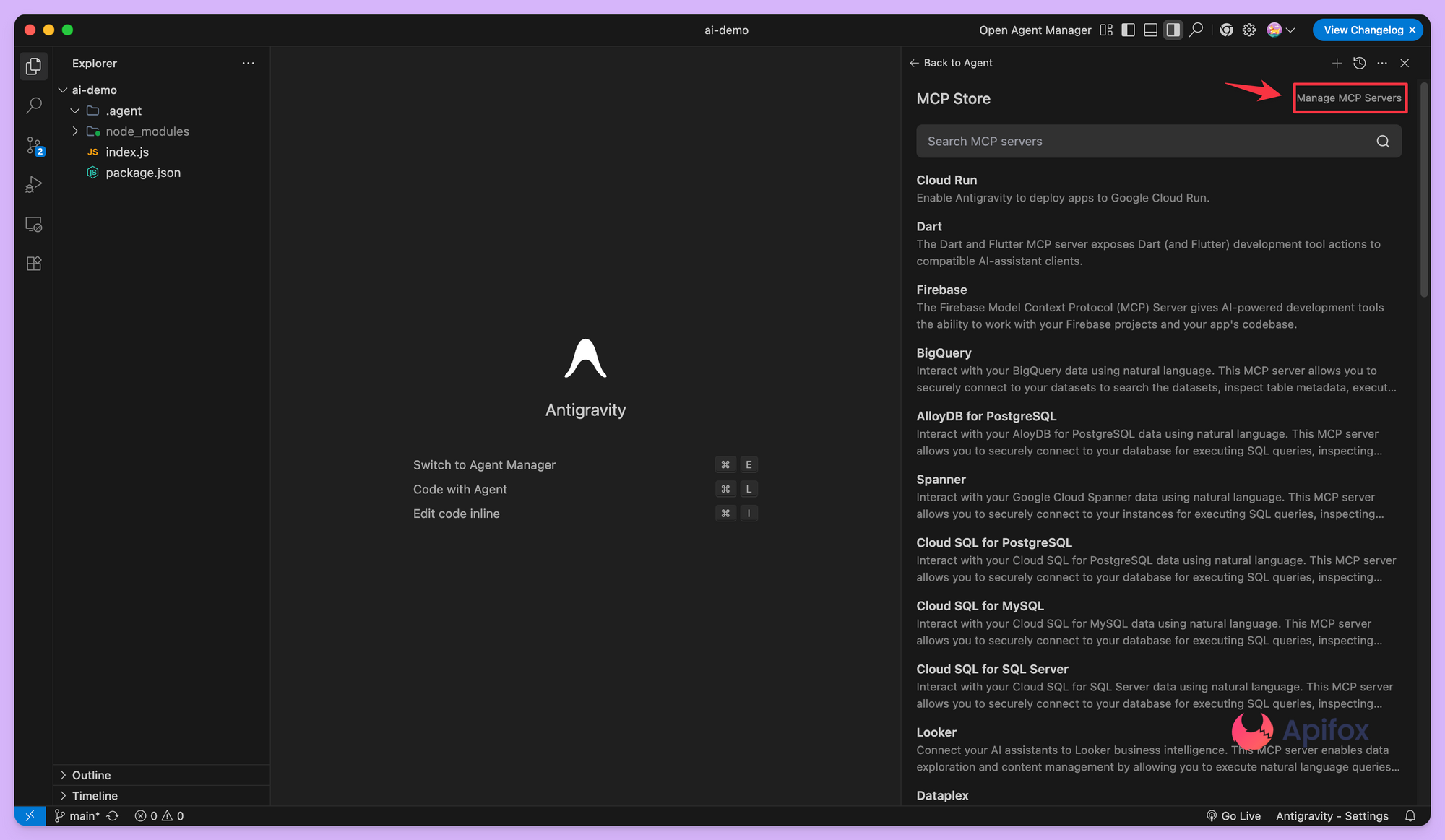Click the notifications bell in status bar
The height and width of the screenshot is (840, 1445).
point(1410,815)
